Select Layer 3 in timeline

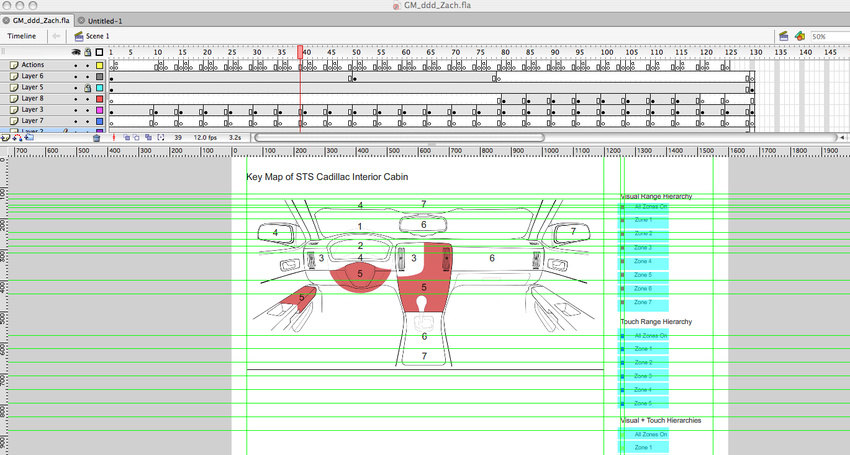(x=33, y=110)
